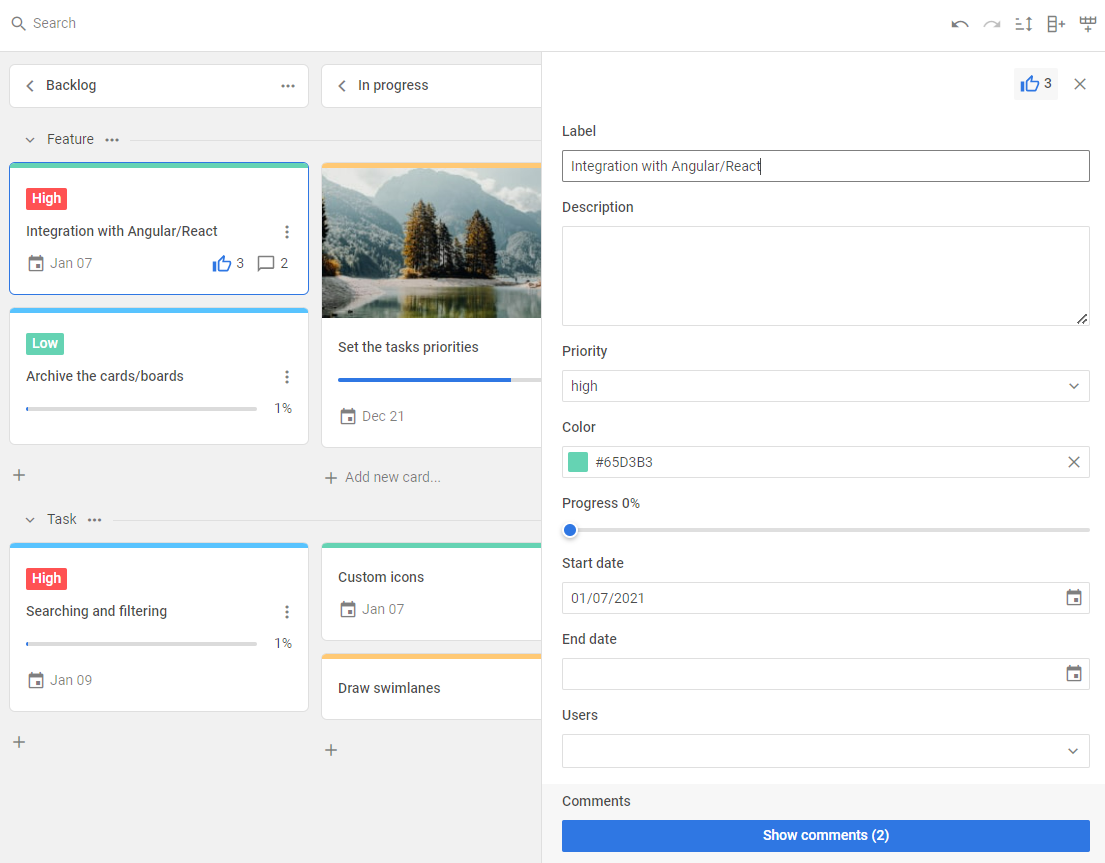The image size is (1105, 863).
Task: Click into the Description text area
Action: click(x=825, y=275)
